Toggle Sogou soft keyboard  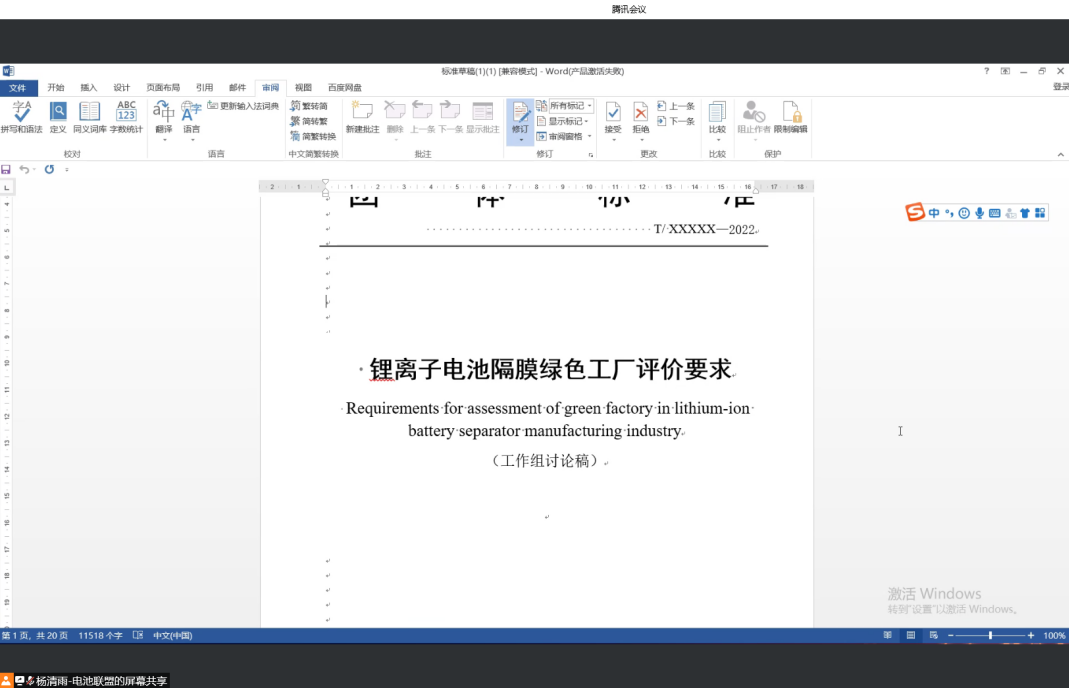pyautogui.click(x=995, y=213)
